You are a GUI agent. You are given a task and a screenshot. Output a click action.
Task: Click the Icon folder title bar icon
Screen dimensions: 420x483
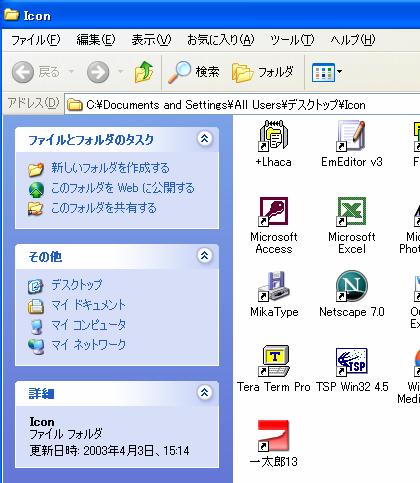click(x=11, y=15)
